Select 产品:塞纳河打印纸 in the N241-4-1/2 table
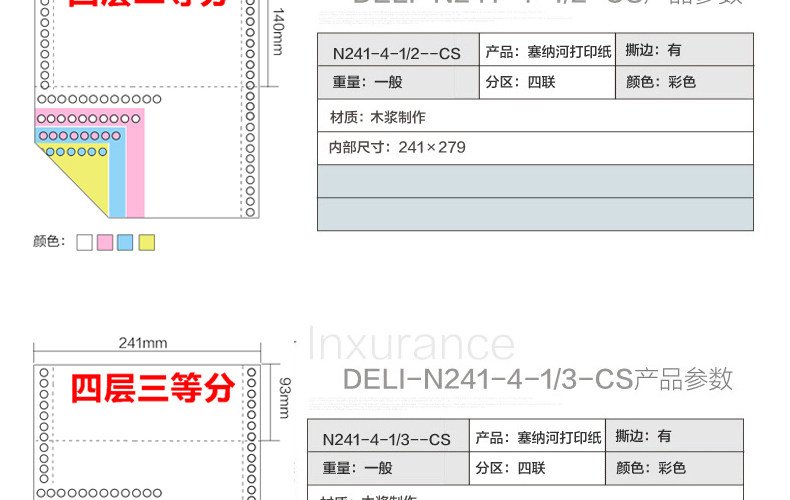Viewport: 790px width, 500px height. [547, 49]
